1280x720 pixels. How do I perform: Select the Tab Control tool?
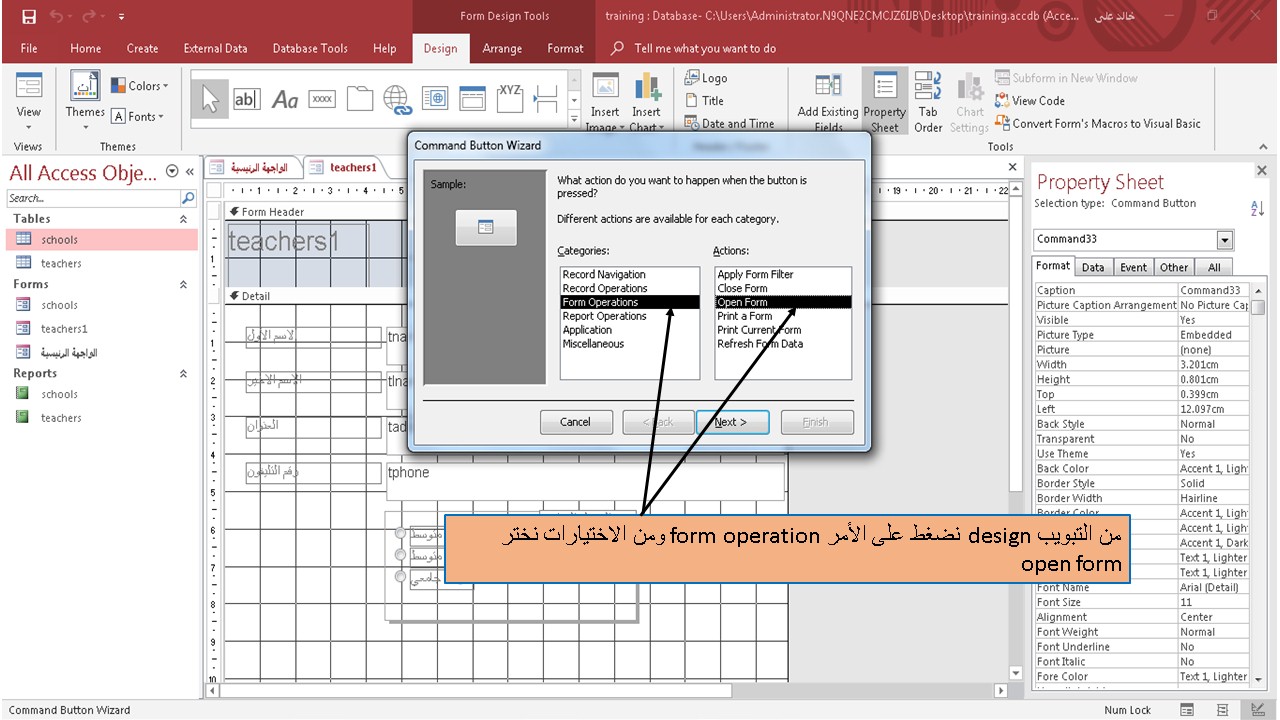point(360,98)
